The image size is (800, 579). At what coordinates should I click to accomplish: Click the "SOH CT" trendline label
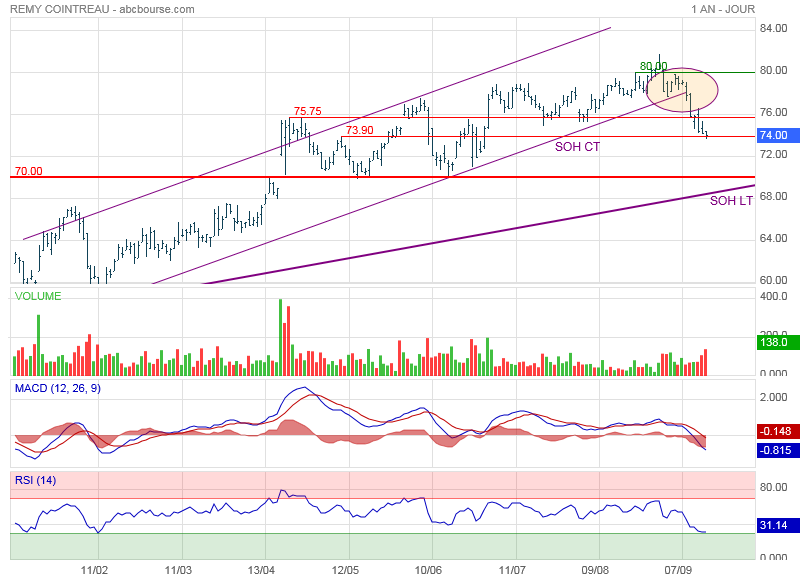[x=578, y=147]
